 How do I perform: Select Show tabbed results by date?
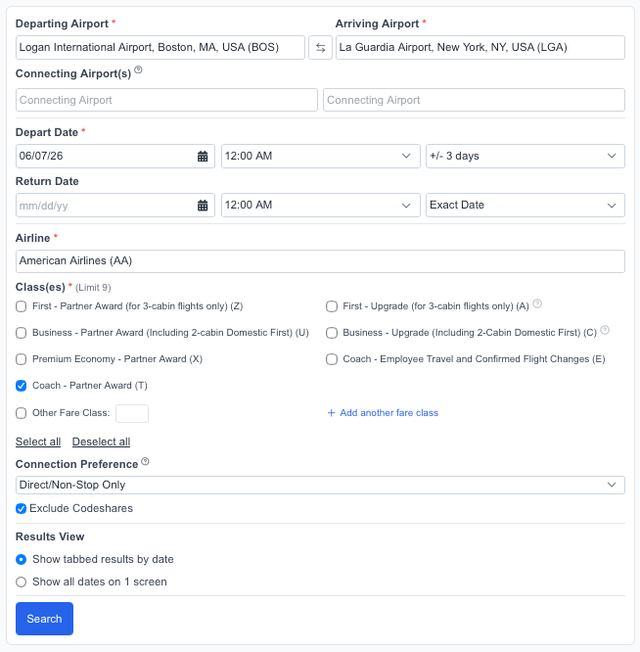click(21, 560)
